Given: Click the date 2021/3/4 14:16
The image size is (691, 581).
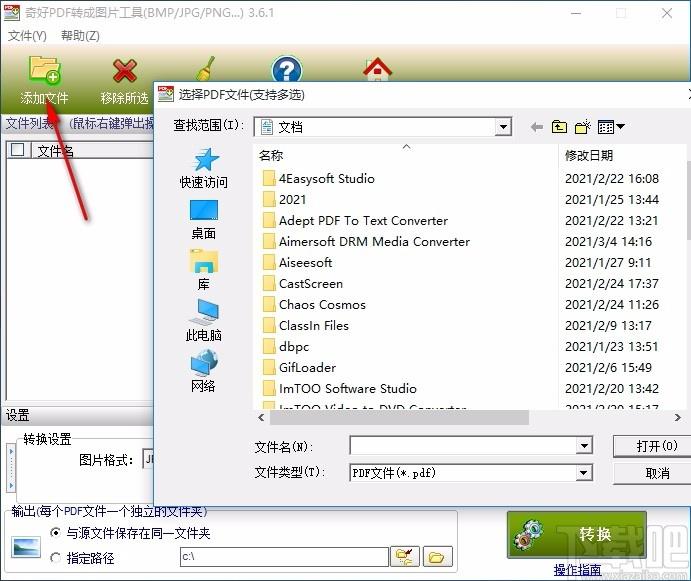Looking at the screenshot, I should [608, 242].
